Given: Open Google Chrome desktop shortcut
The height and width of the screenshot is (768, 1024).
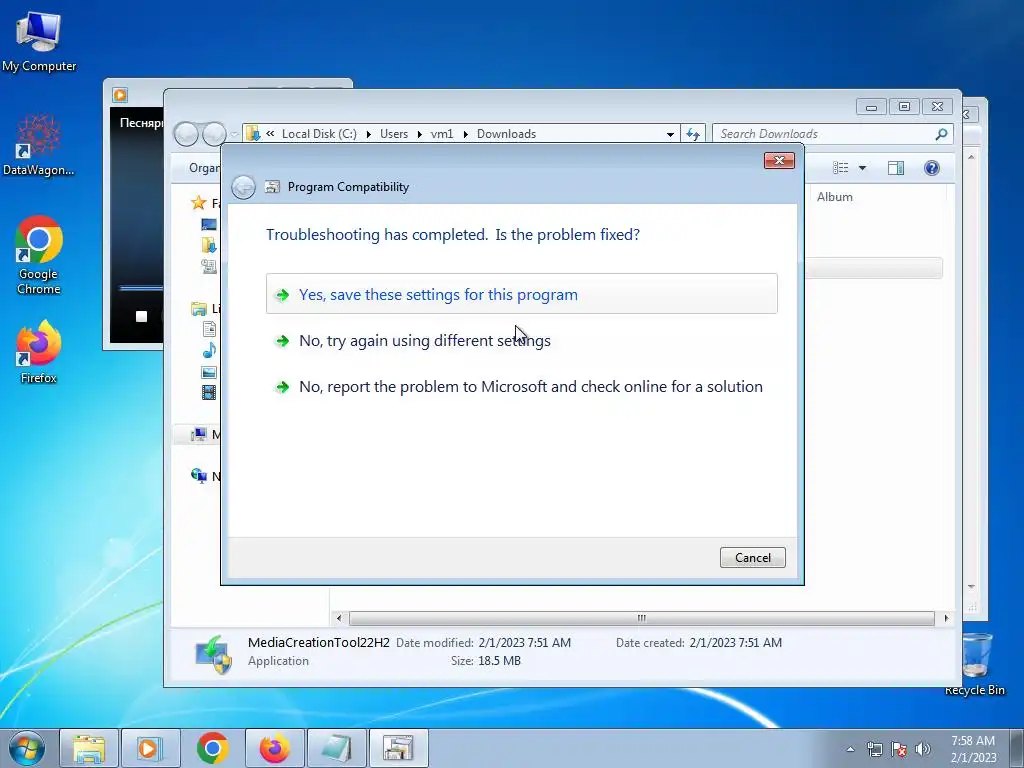Looking at the screenshot, I should coord(39,255).
